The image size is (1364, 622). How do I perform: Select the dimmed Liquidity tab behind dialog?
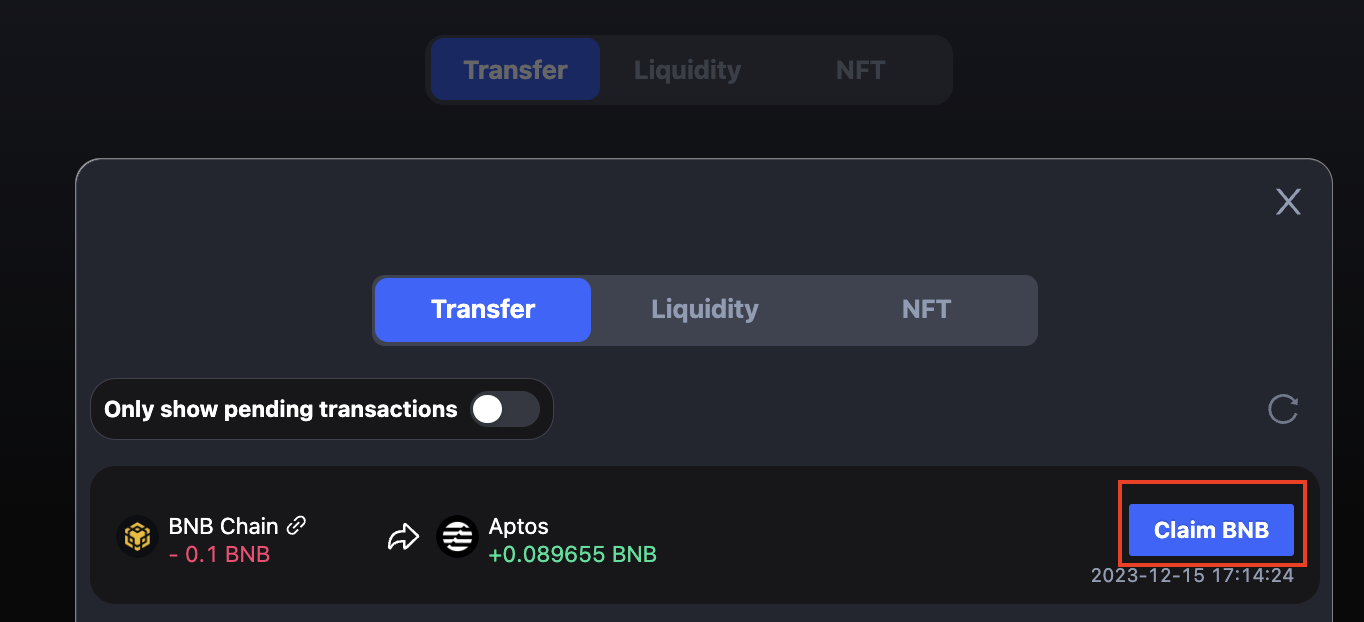(x=687, y=70)
